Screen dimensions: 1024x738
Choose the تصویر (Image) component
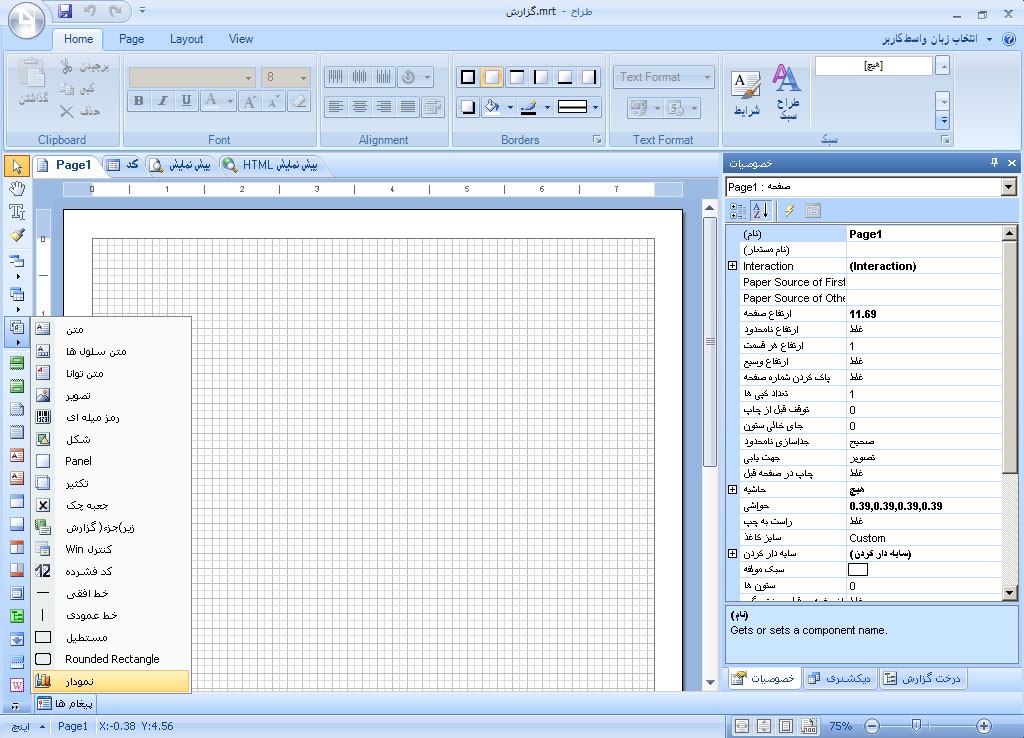point(112,395)
